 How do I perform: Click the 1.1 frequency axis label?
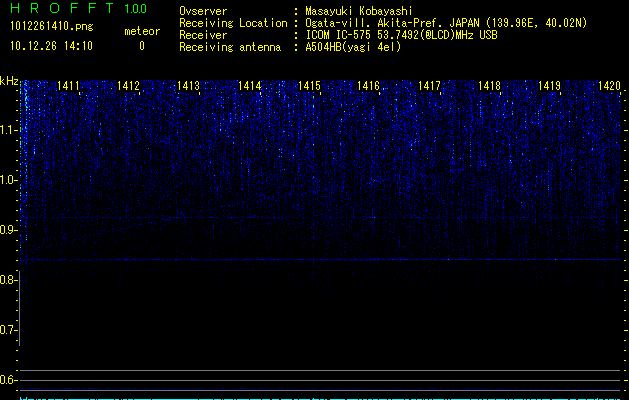7,130
